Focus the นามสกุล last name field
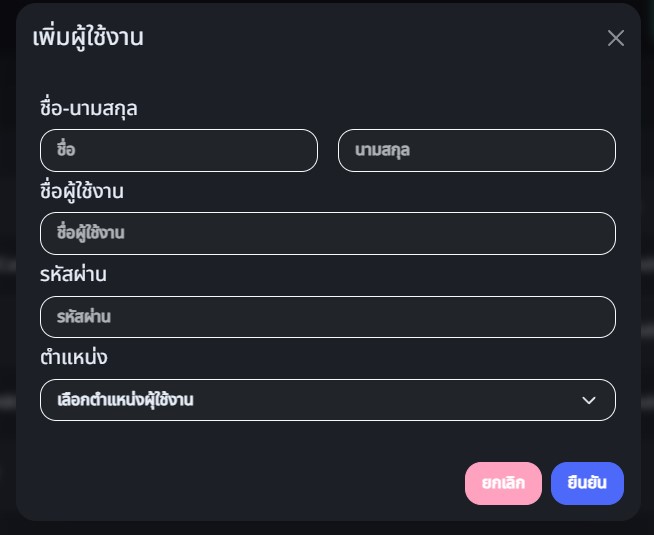654x535 pixels. [x=477, y=150]
